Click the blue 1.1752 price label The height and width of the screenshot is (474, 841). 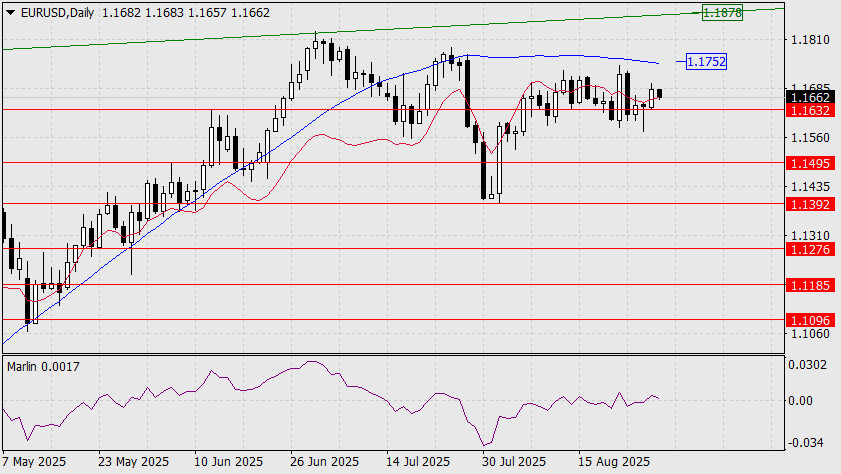[706, 62]
